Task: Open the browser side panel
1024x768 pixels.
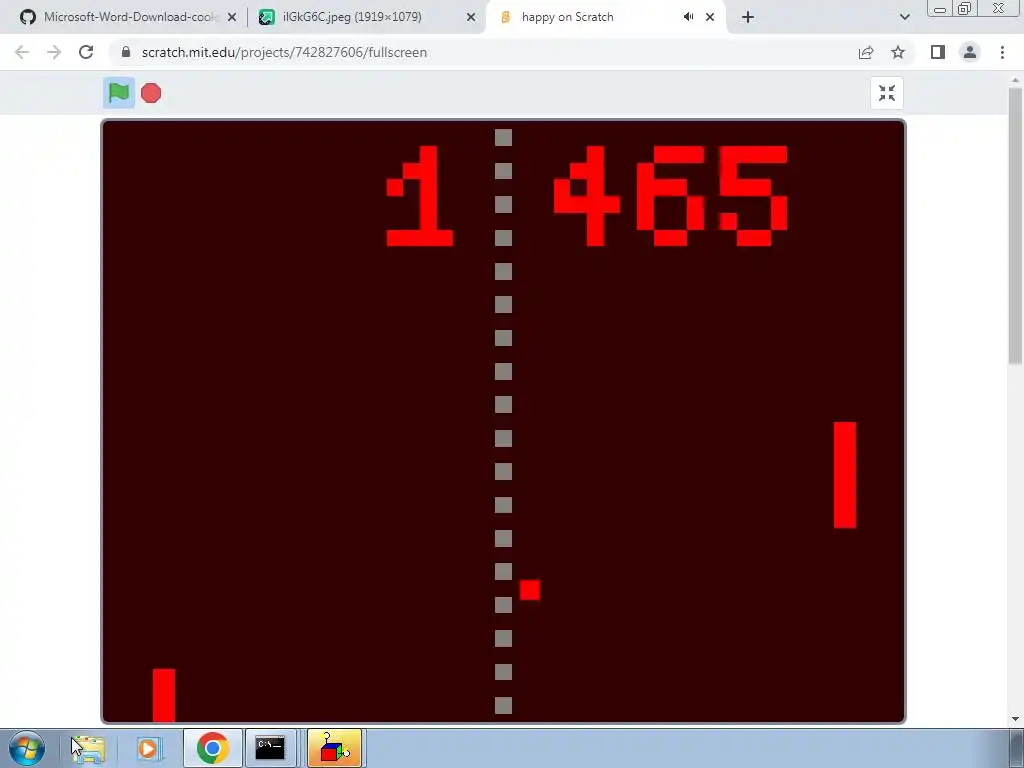Action: (938, 52)
